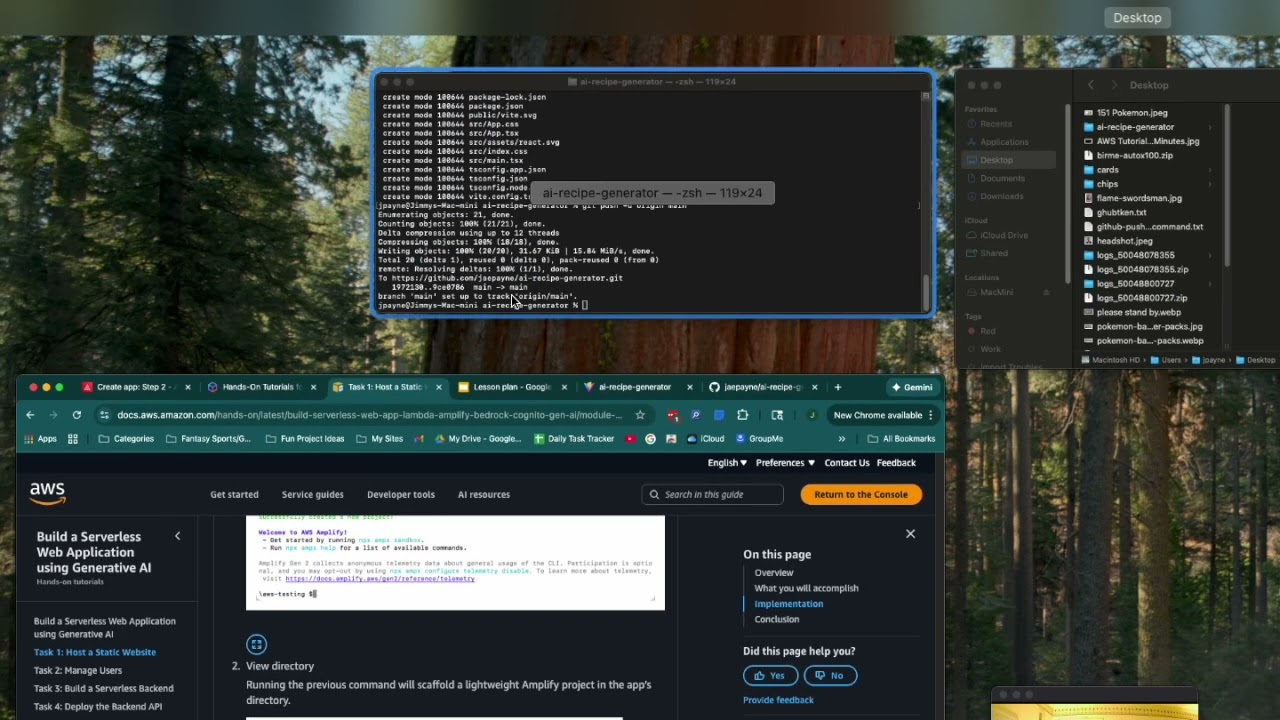Reload the current Chrome page
Image resolution: width=1280 pixels, height=720 pixels.
point(77,415)
